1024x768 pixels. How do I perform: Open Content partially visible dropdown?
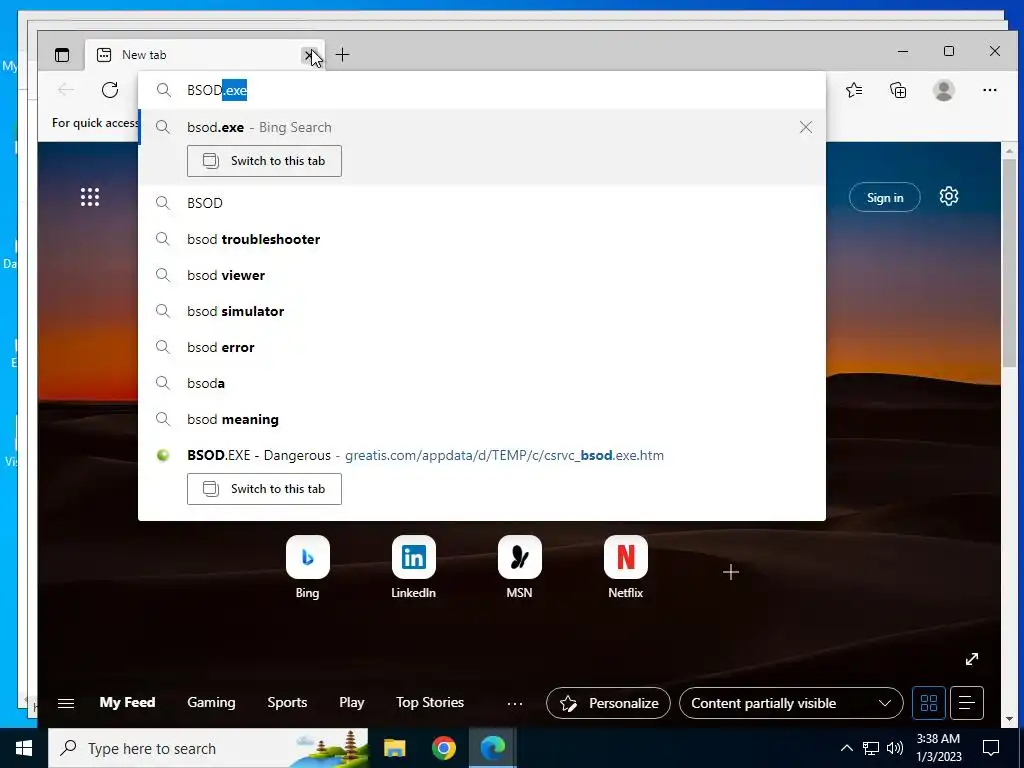[x=791, y=703]
